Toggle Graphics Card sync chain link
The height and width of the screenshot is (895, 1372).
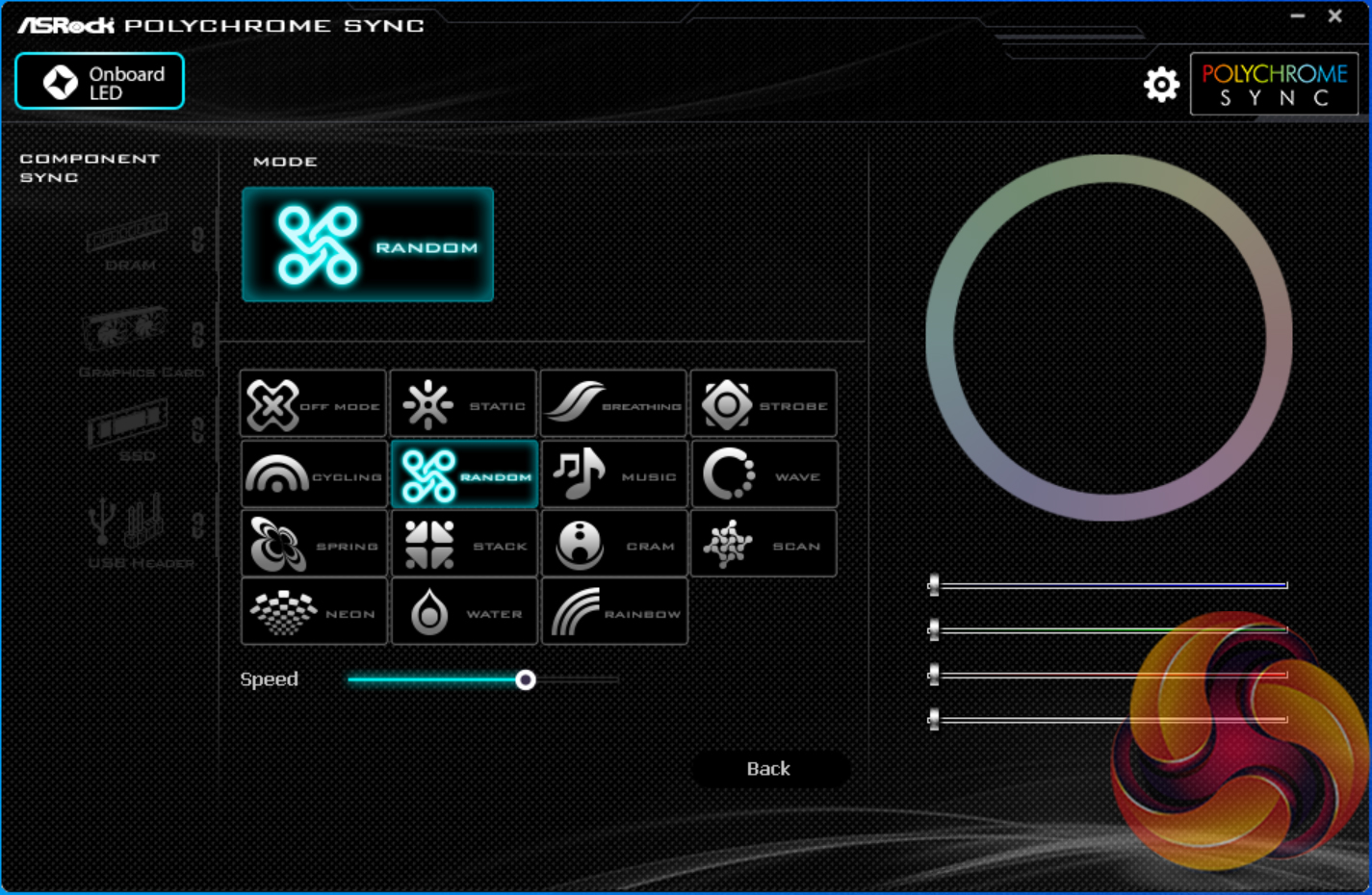point(197,334)
